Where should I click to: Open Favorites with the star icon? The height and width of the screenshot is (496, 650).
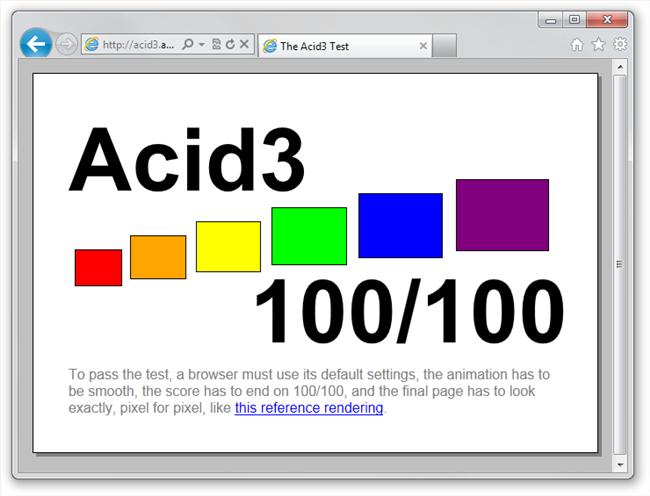click(x=598, y=44)
